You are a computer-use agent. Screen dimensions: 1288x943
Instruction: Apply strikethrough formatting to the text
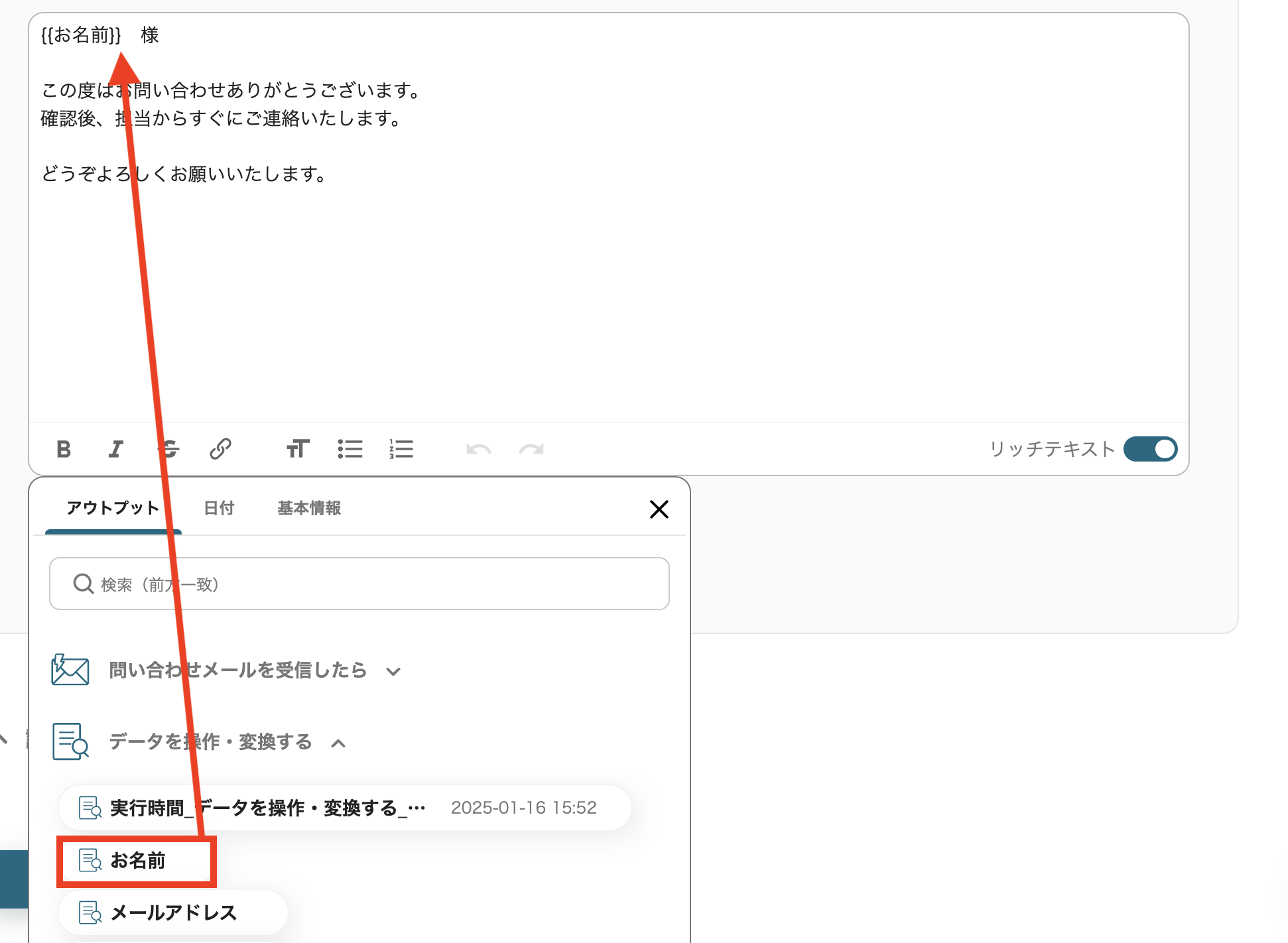[x=170, y=449]
